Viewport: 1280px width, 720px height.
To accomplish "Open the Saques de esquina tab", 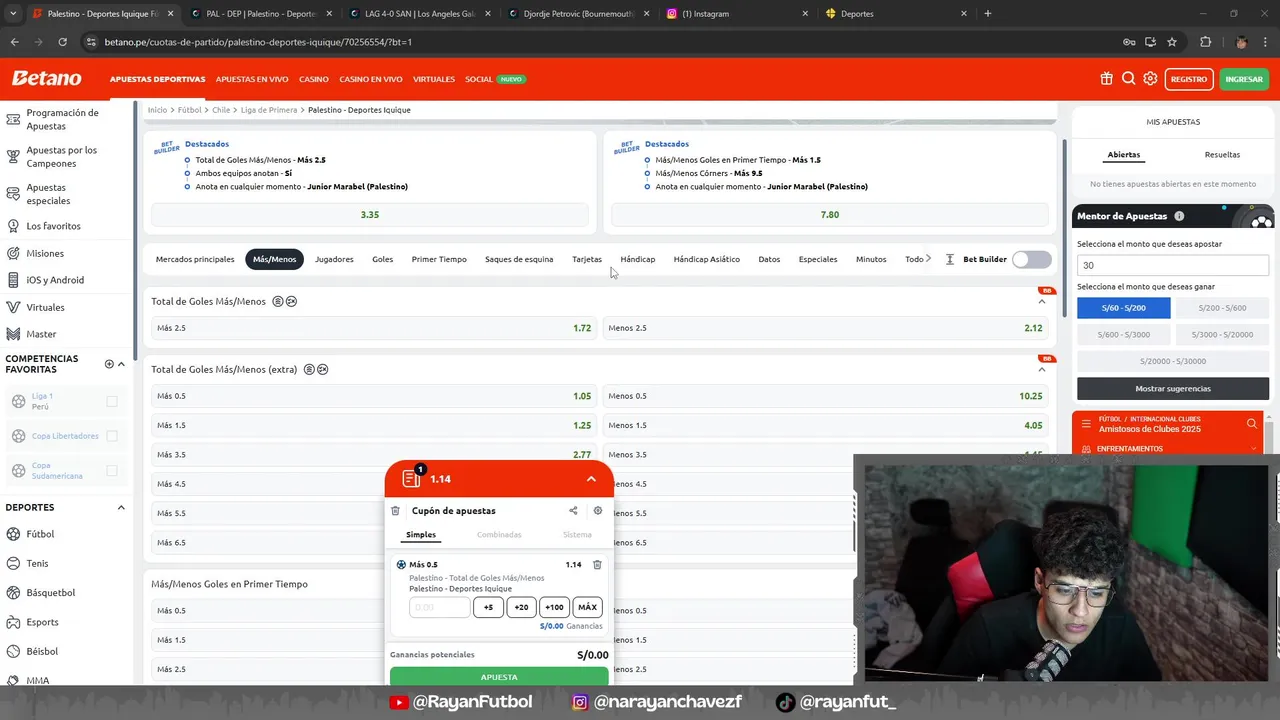I will 519,259.
